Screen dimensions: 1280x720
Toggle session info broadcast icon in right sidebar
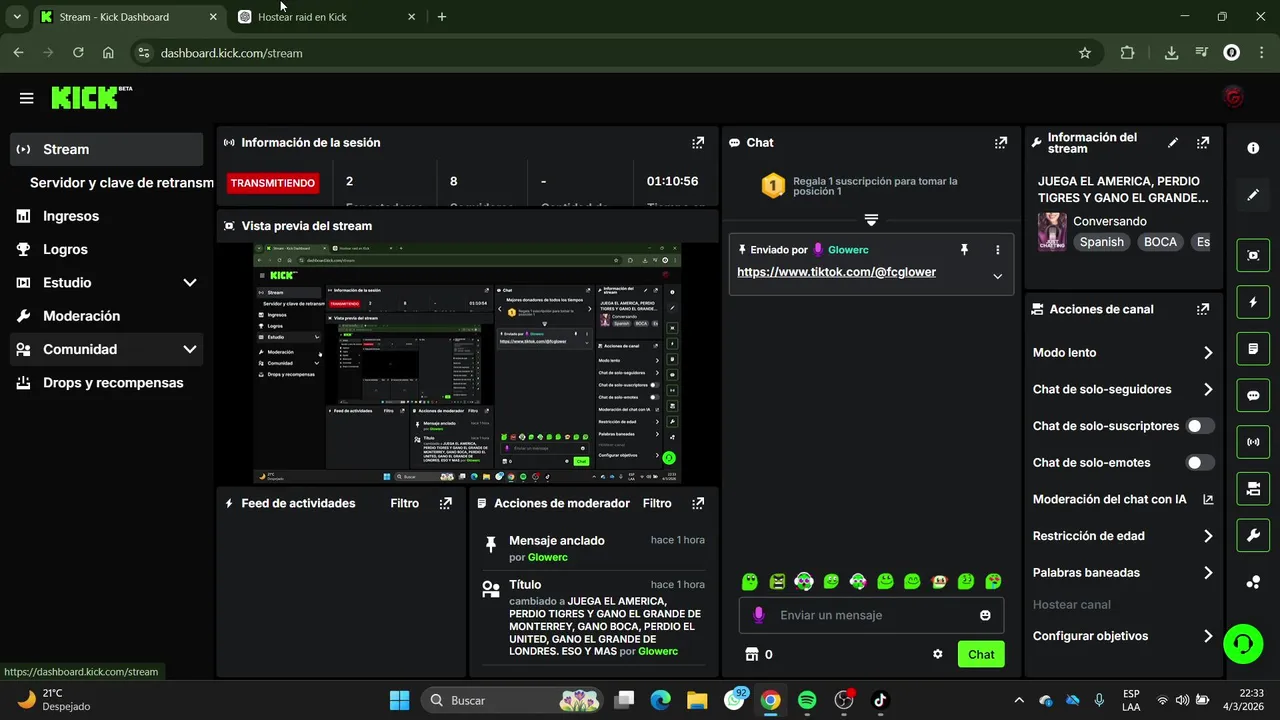[1253, 442]
